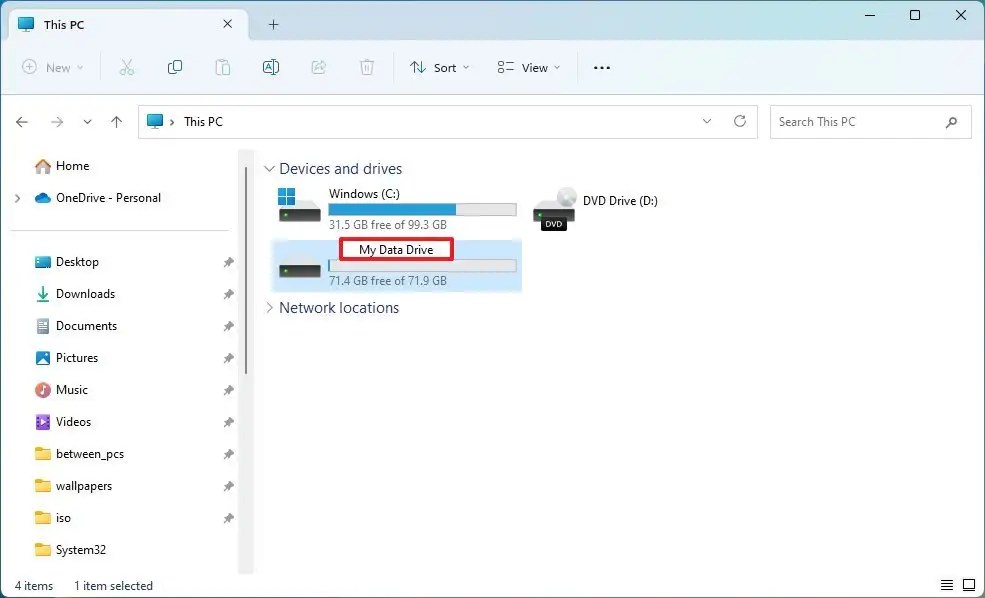Expand the Network locations group
The width and height of the screenshot is (985, 598).
[269, 308]
